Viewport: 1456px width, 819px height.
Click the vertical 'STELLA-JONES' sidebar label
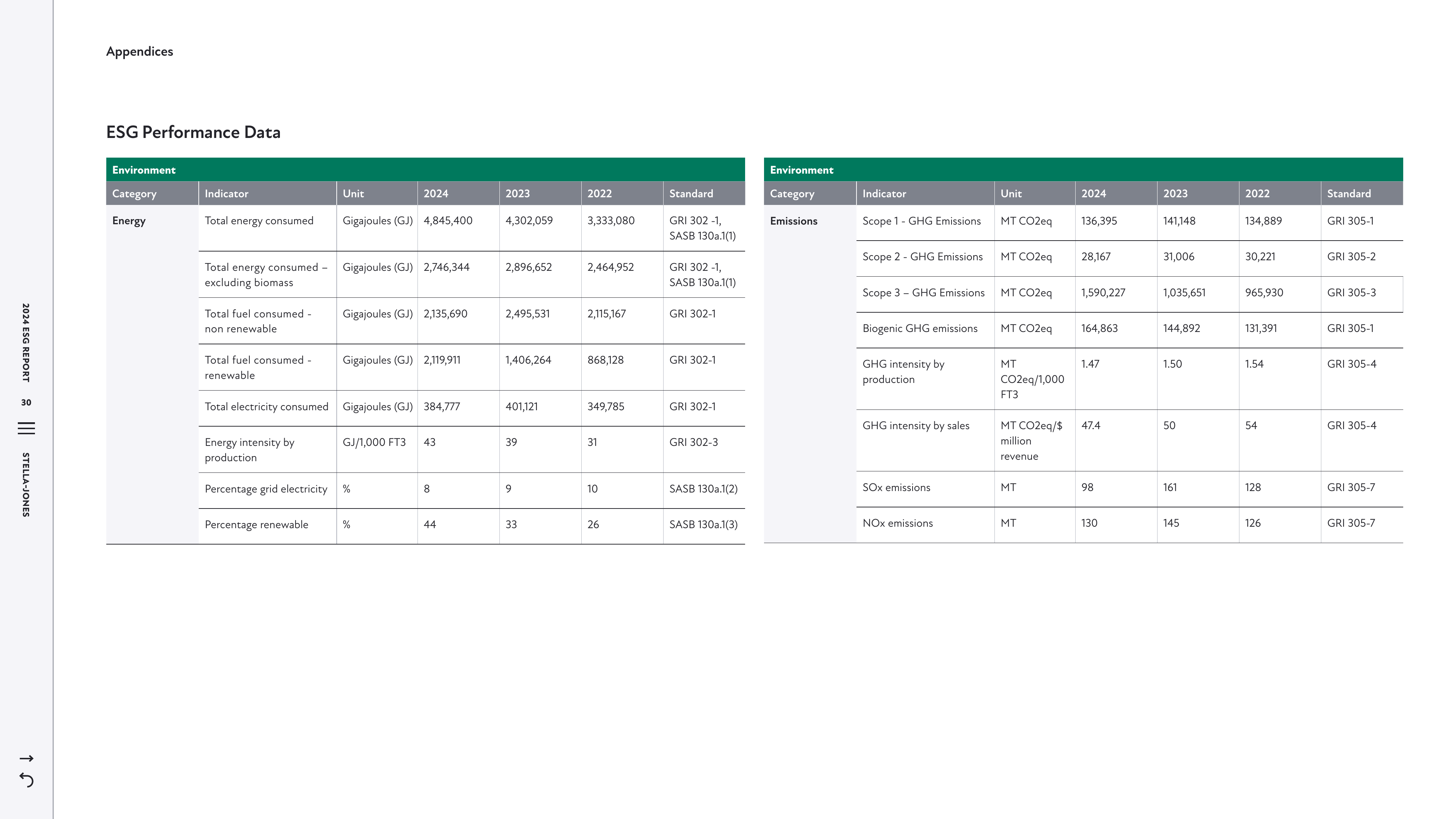[x=26, y=484]
